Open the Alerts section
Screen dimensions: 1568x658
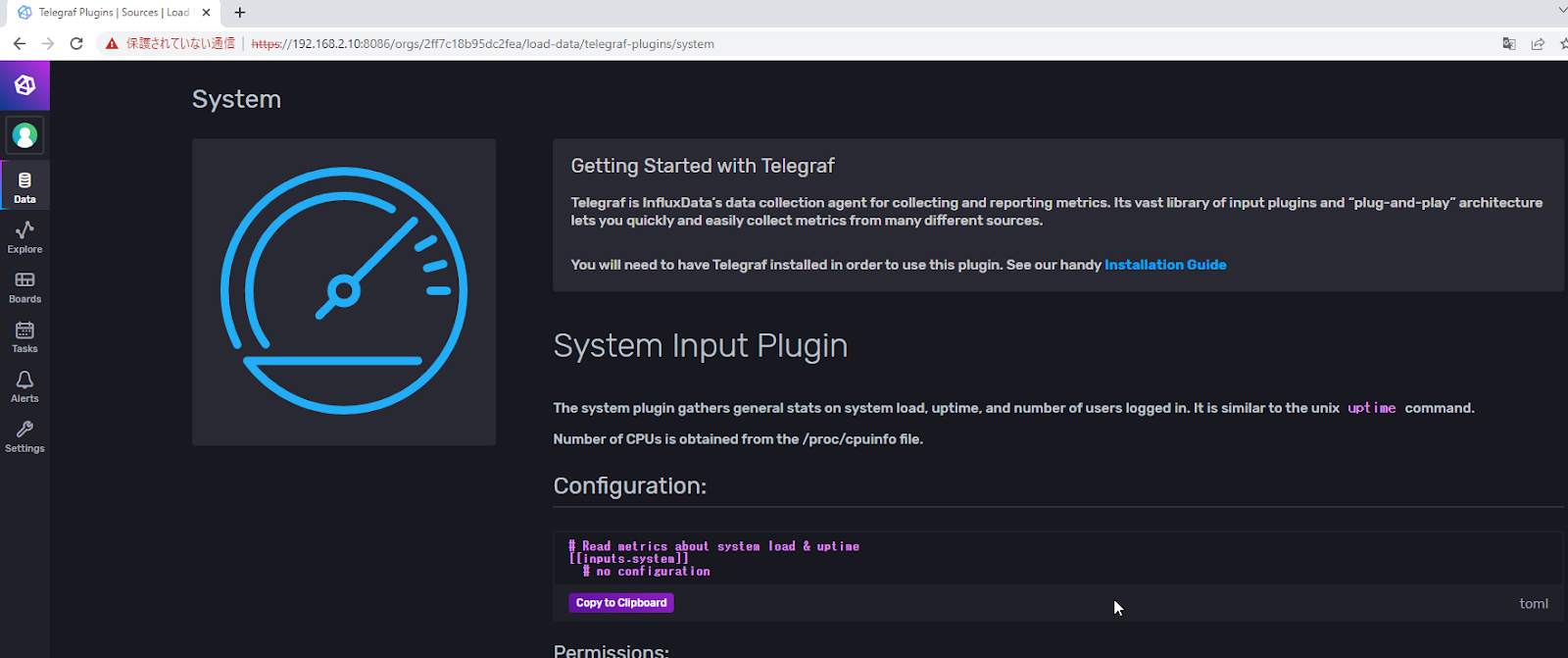[24, 386]
